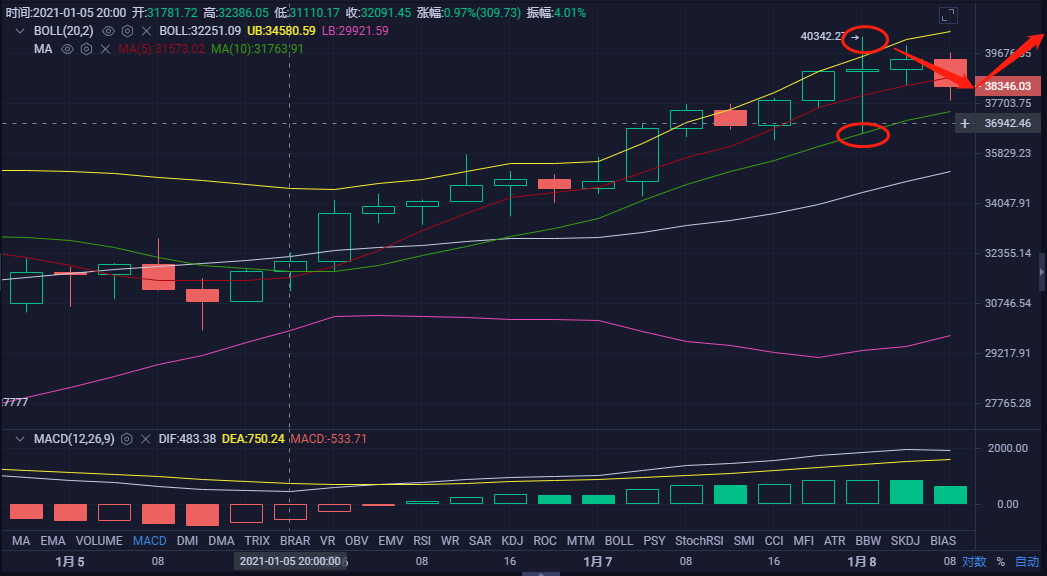Click the DEA:750.24 value
The image size is (1047, 576).
(x=253, y=439)
